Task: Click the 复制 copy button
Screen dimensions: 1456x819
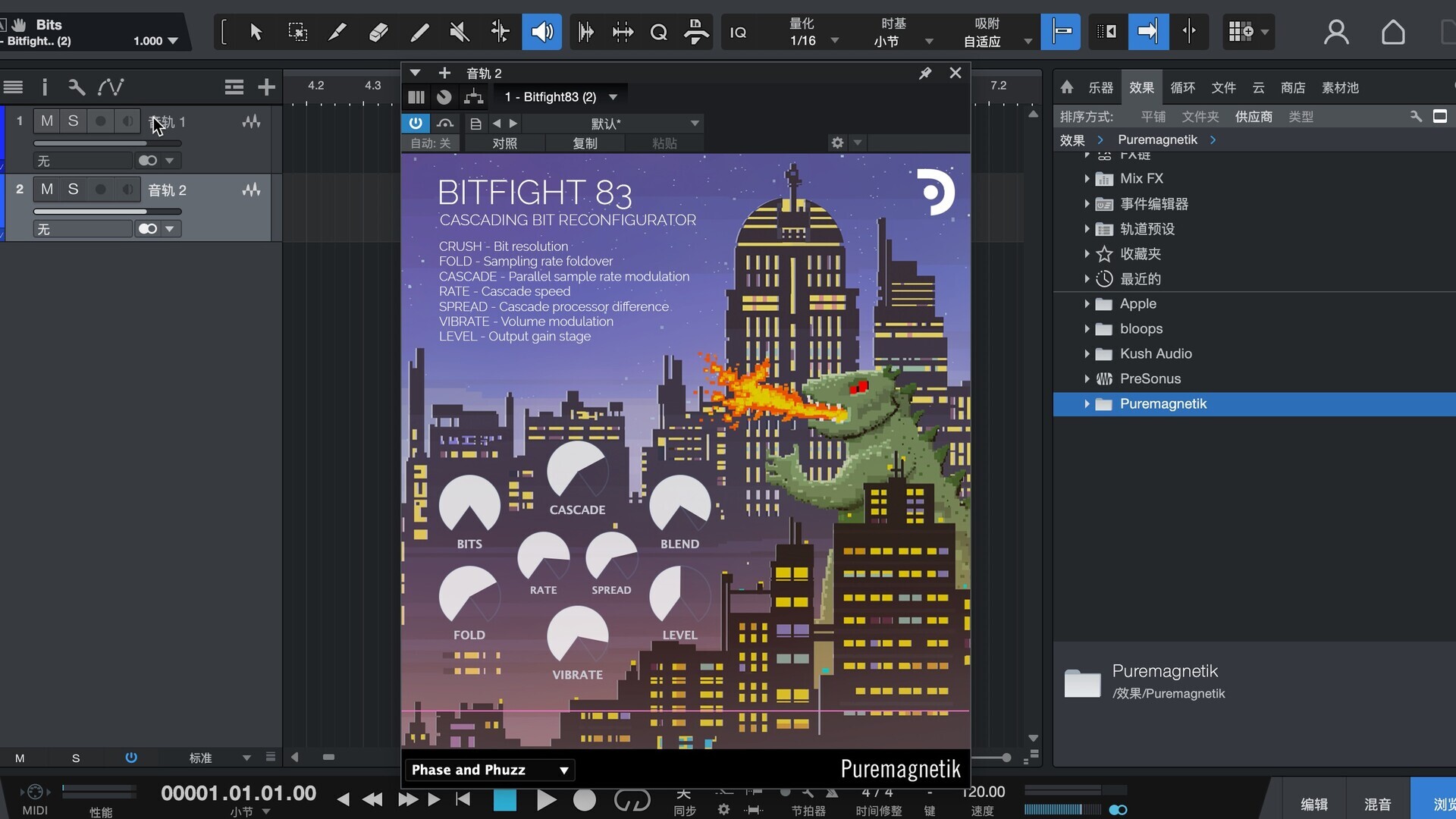Action: pos(585,143)
